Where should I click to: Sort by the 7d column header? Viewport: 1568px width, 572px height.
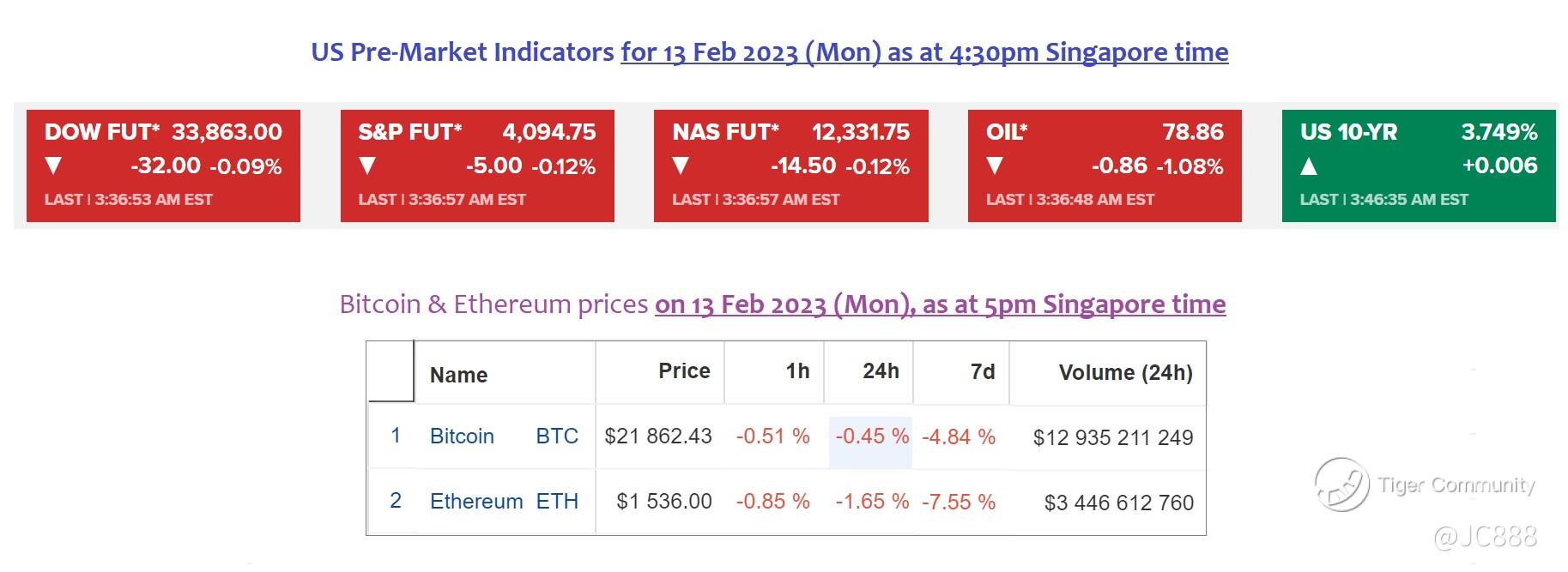click(x=983, y=371)
